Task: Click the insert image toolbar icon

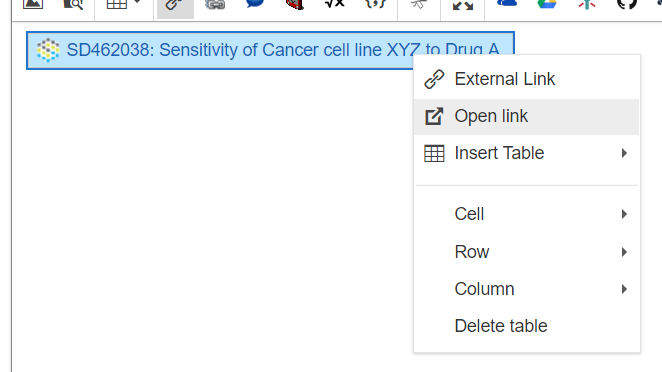Action: (x=33, y=4)
